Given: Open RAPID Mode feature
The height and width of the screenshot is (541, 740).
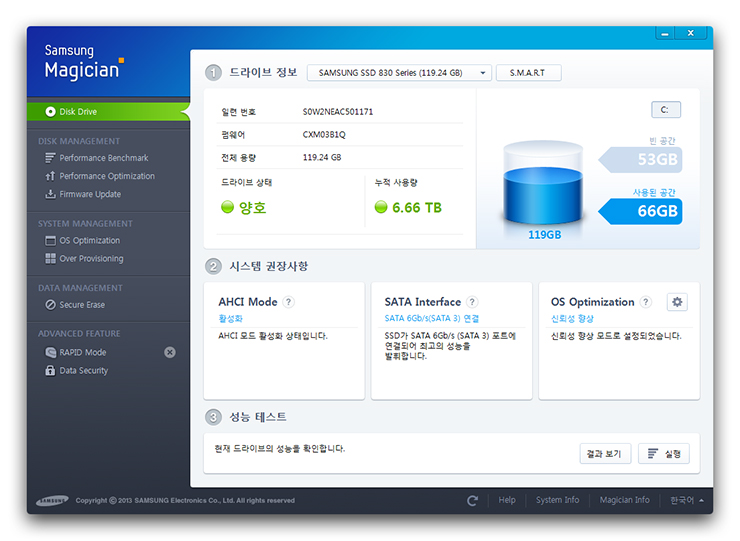Looking at the screenshot, I should (83, 352).
